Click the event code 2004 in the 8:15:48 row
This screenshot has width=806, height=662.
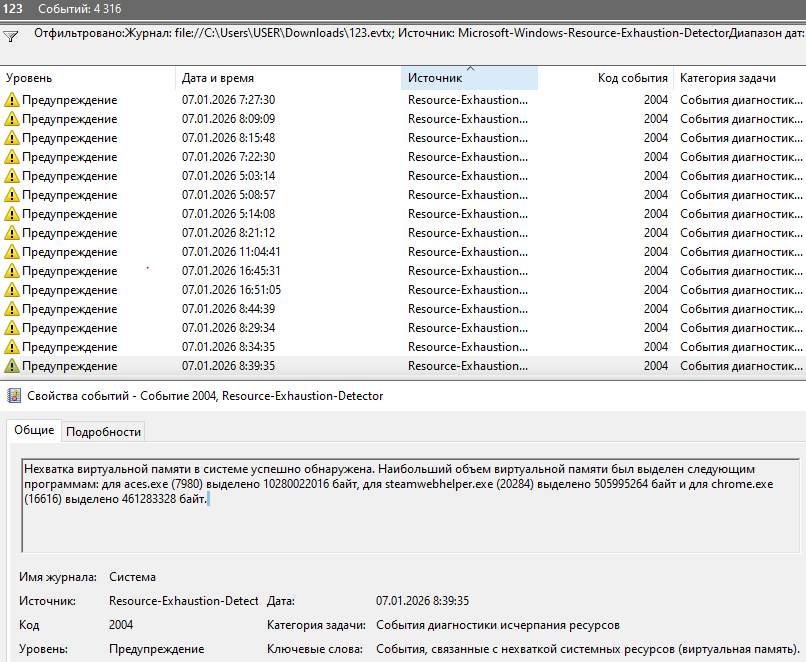point(656,138)
